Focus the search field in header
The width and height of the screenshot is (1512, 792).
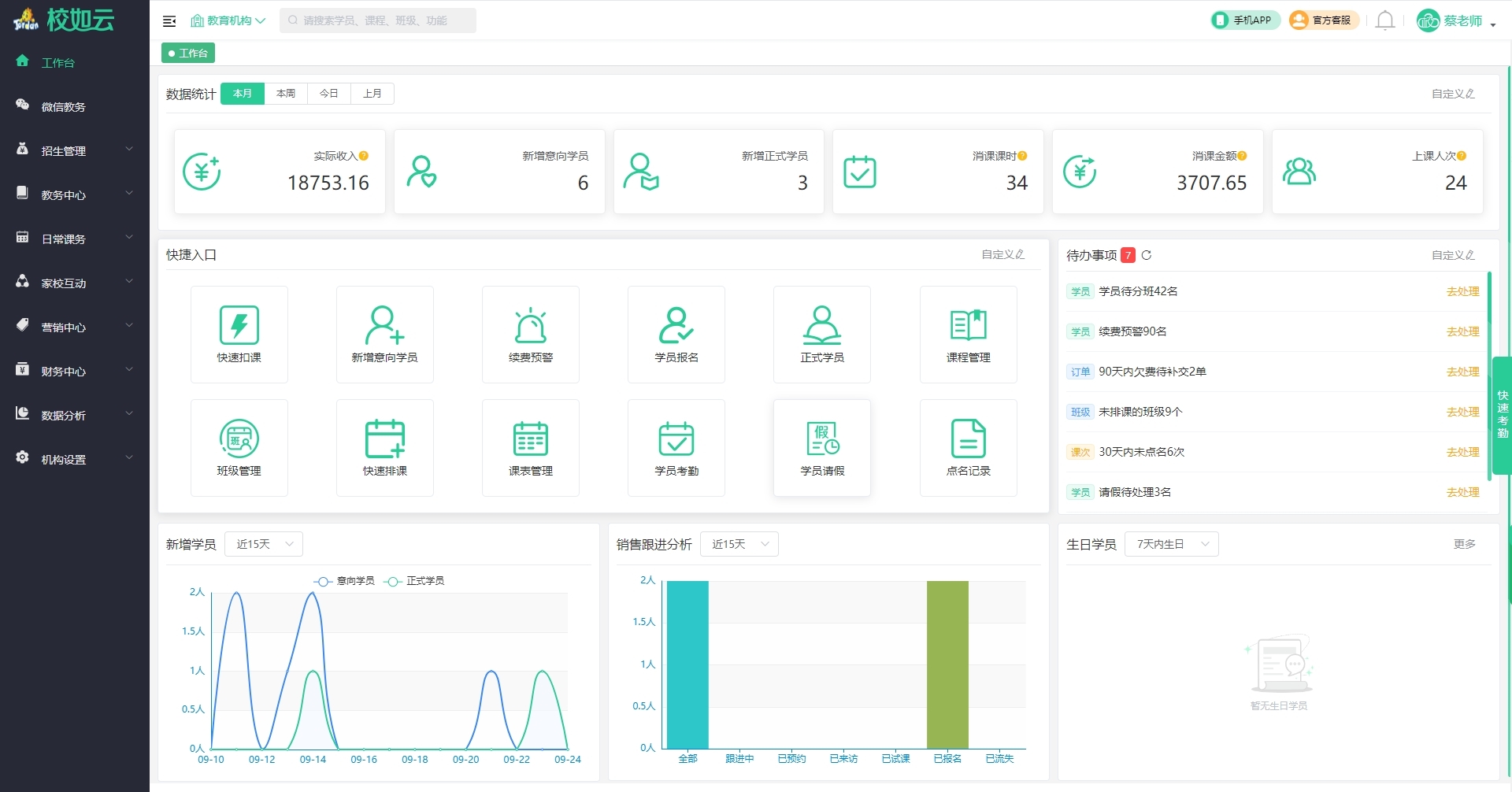[x=378, y=20]
